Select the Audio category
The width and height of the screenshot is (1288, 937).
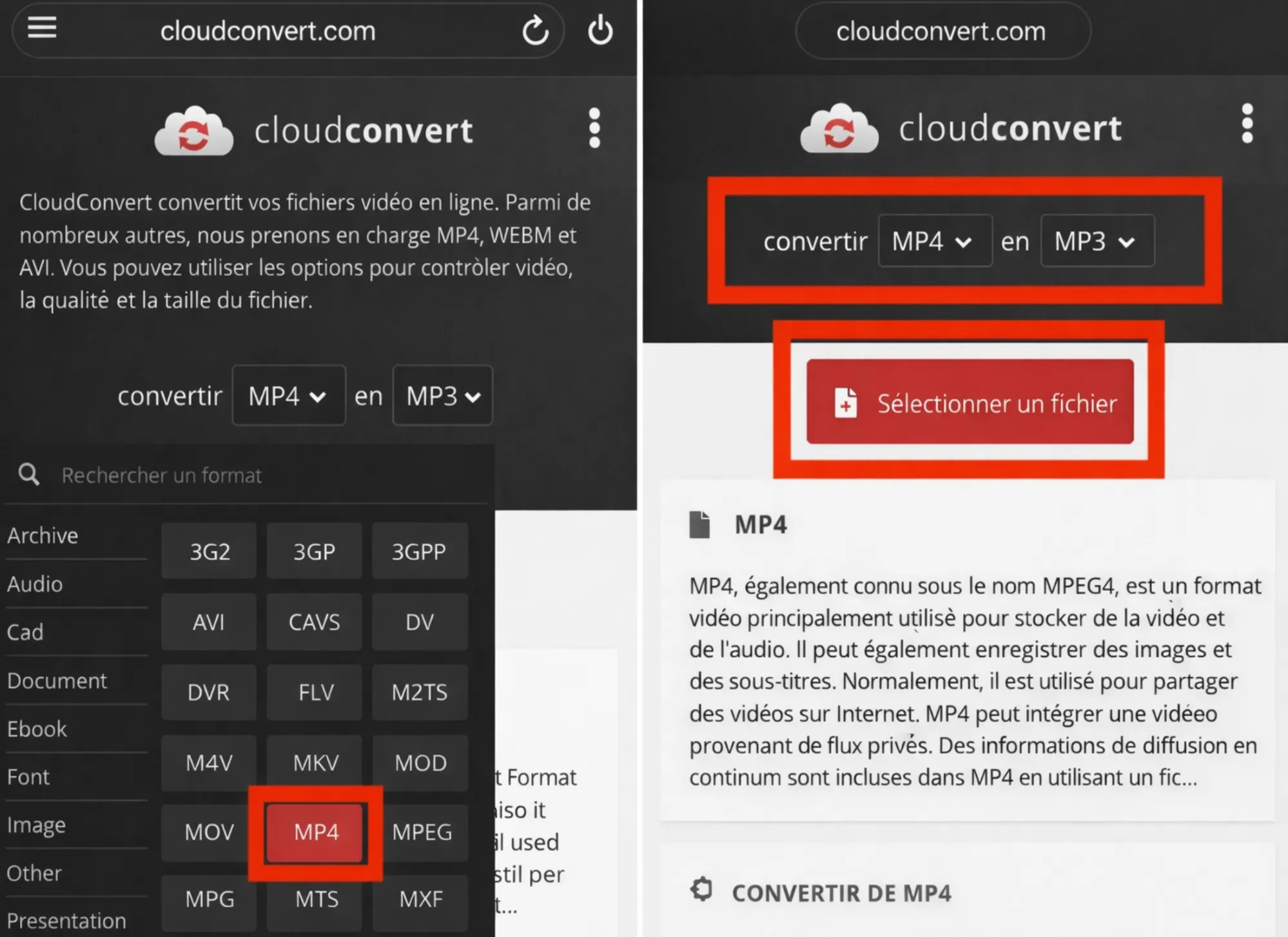coord(35,584)
